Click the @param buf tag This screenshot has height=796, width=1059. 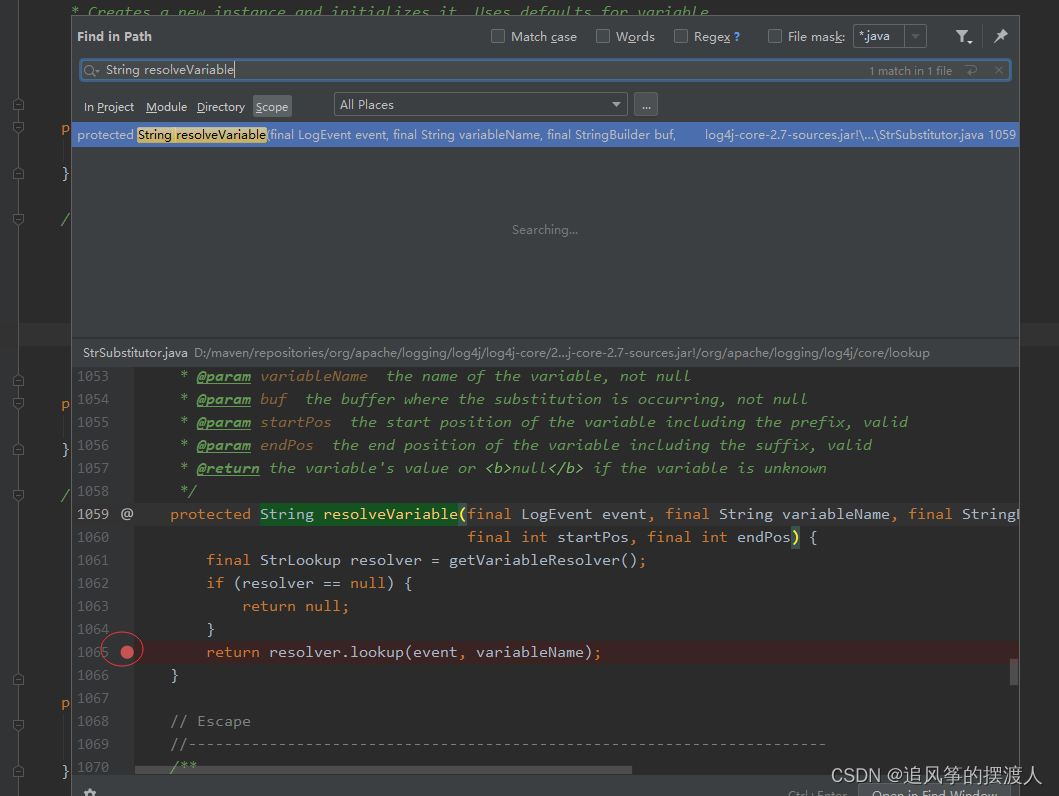tap(224, 400)
